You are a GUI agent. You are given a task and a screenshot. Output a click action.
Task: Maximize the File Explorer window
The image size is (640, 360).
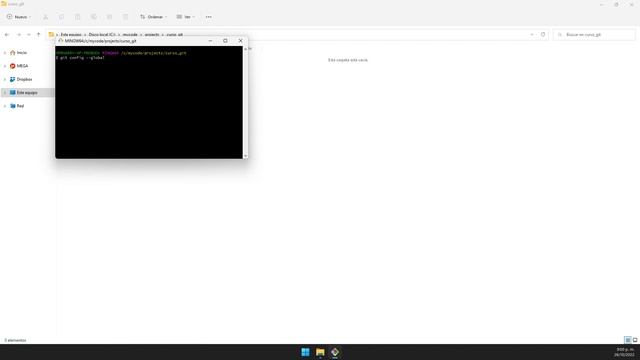616,4
